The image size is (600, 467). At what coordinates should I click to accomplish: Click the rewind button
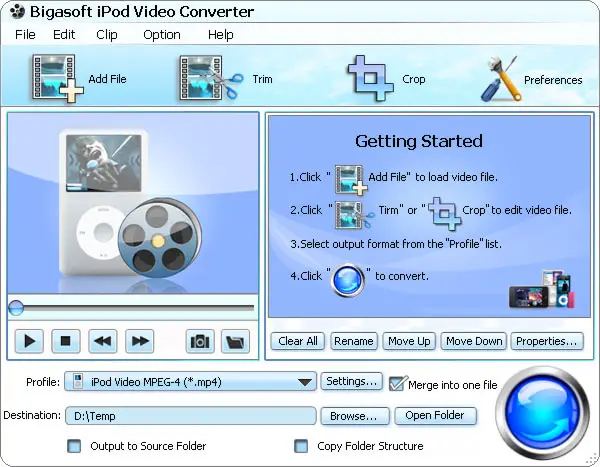(x=103, y=341)
